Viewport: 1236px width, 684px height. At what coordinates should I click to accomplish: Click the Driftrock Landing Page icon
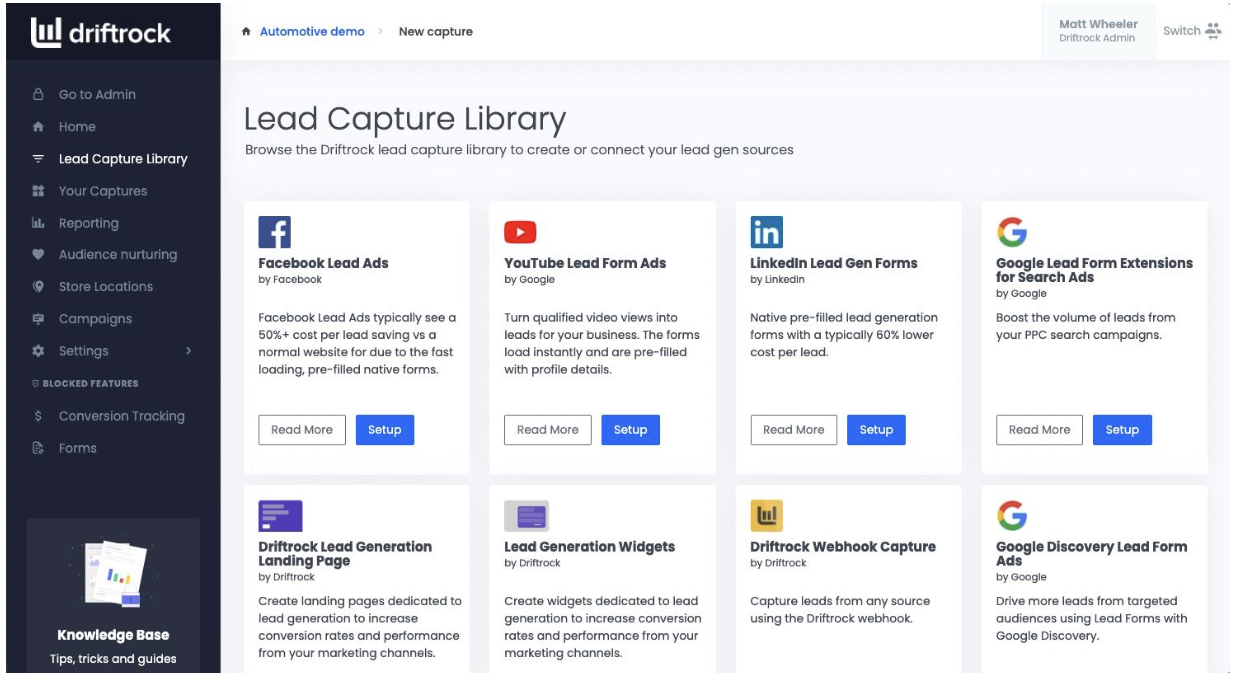280,516
